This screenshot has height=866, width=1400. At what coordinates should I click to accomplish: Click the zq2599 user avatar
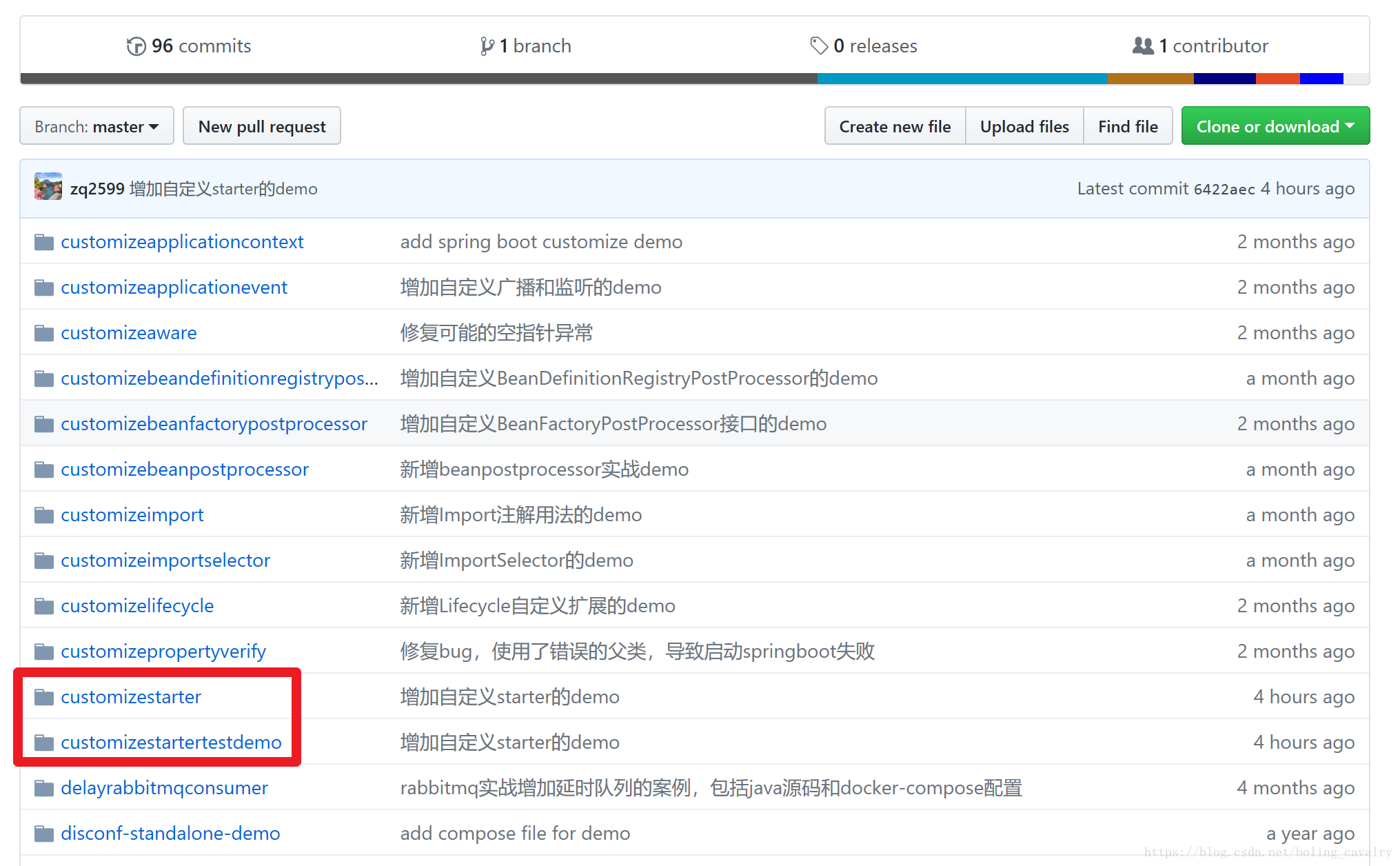pyautogui.click(x=48, y=188)
